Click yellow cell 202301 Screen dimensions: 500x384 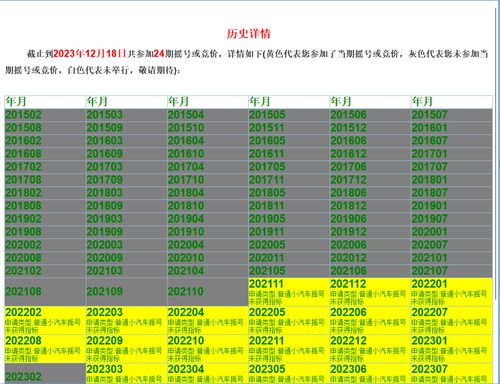[x=452, y=349]
